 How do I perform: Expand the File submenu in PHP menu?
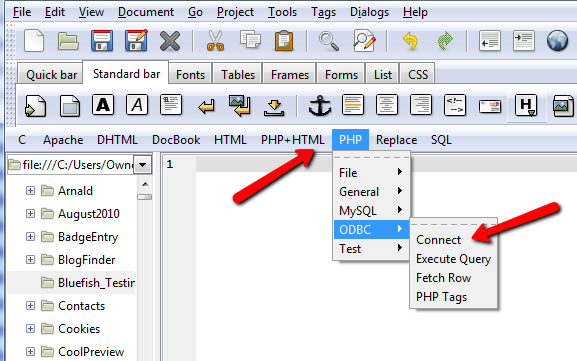371,172
